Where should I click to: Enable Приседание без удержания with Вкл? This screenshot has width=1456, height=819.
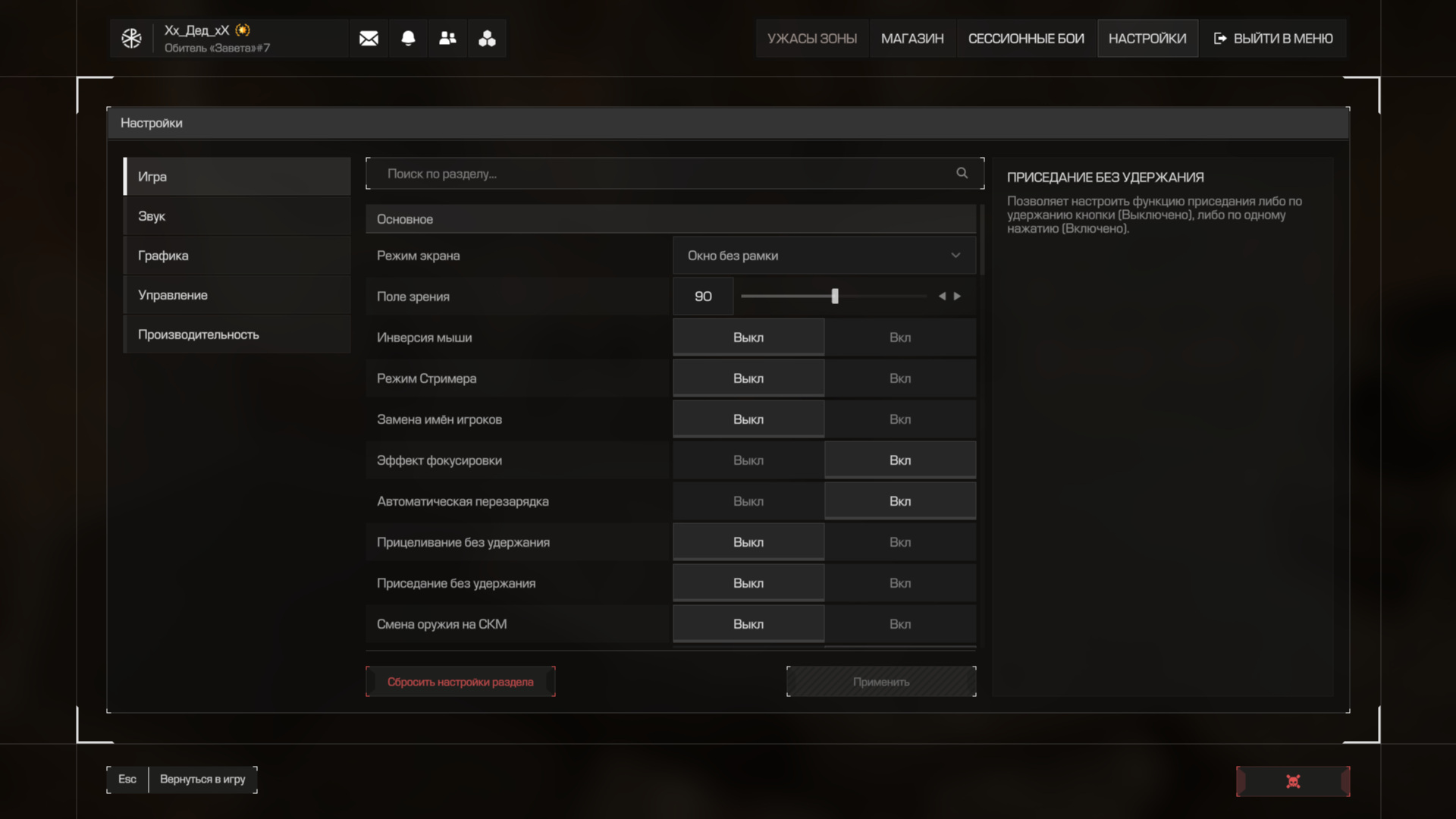[899, 583]
